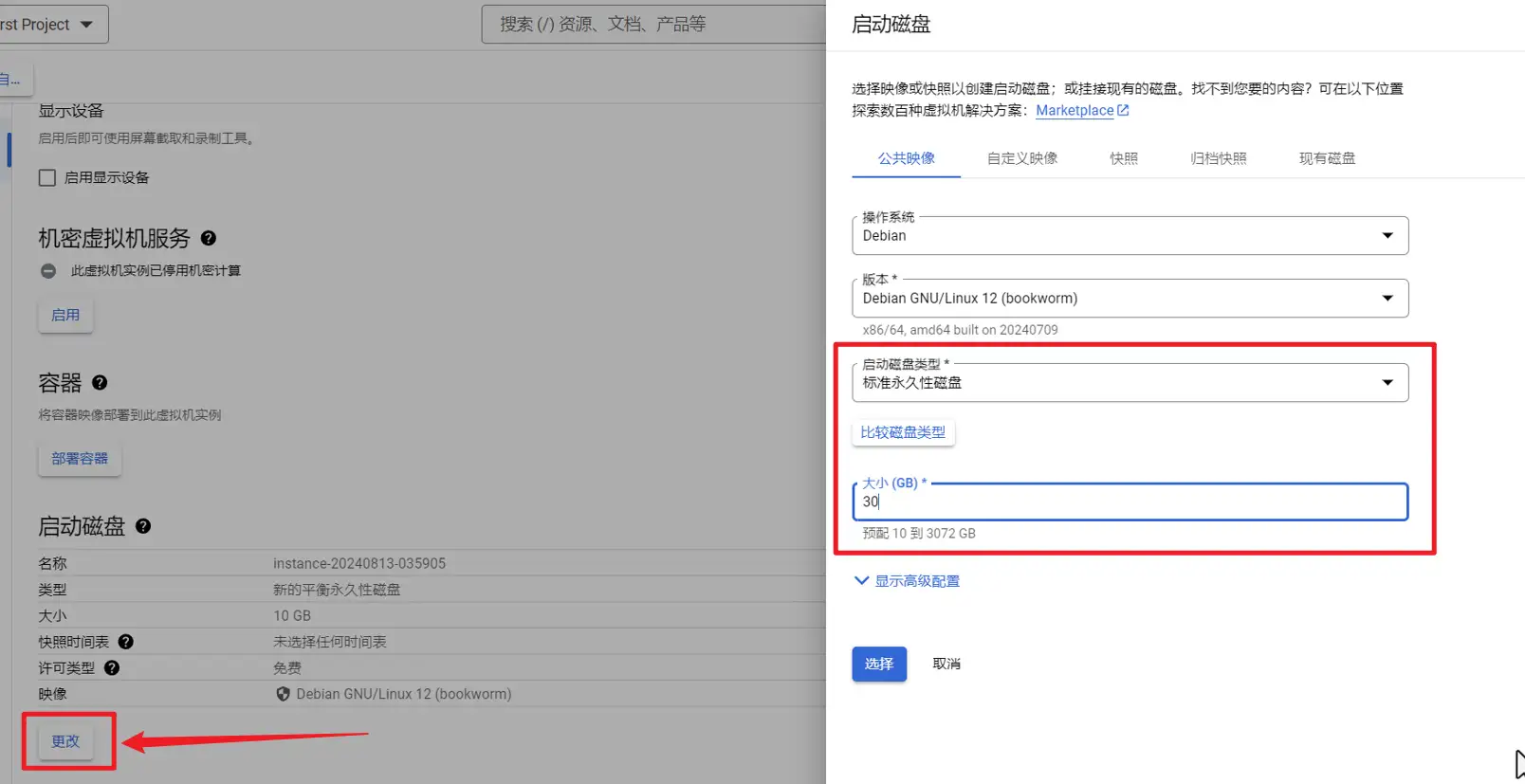Screen dimensions: 1525x784
Task: Click the 免费 license value
Action: point(287,667)
